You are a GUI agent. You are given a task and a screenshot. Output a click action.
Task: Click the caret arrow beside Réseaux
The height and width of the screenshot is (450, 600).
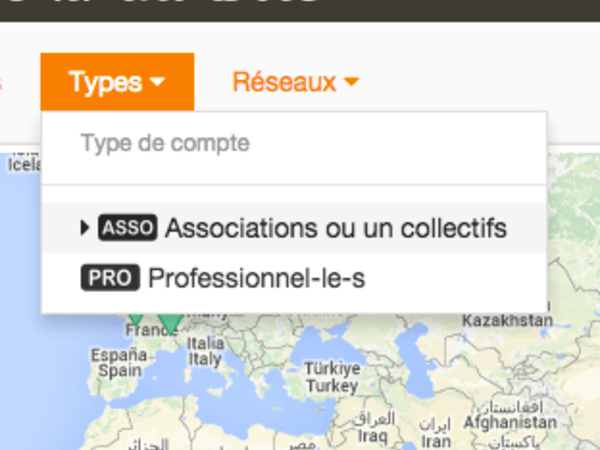tap(350, 83)
